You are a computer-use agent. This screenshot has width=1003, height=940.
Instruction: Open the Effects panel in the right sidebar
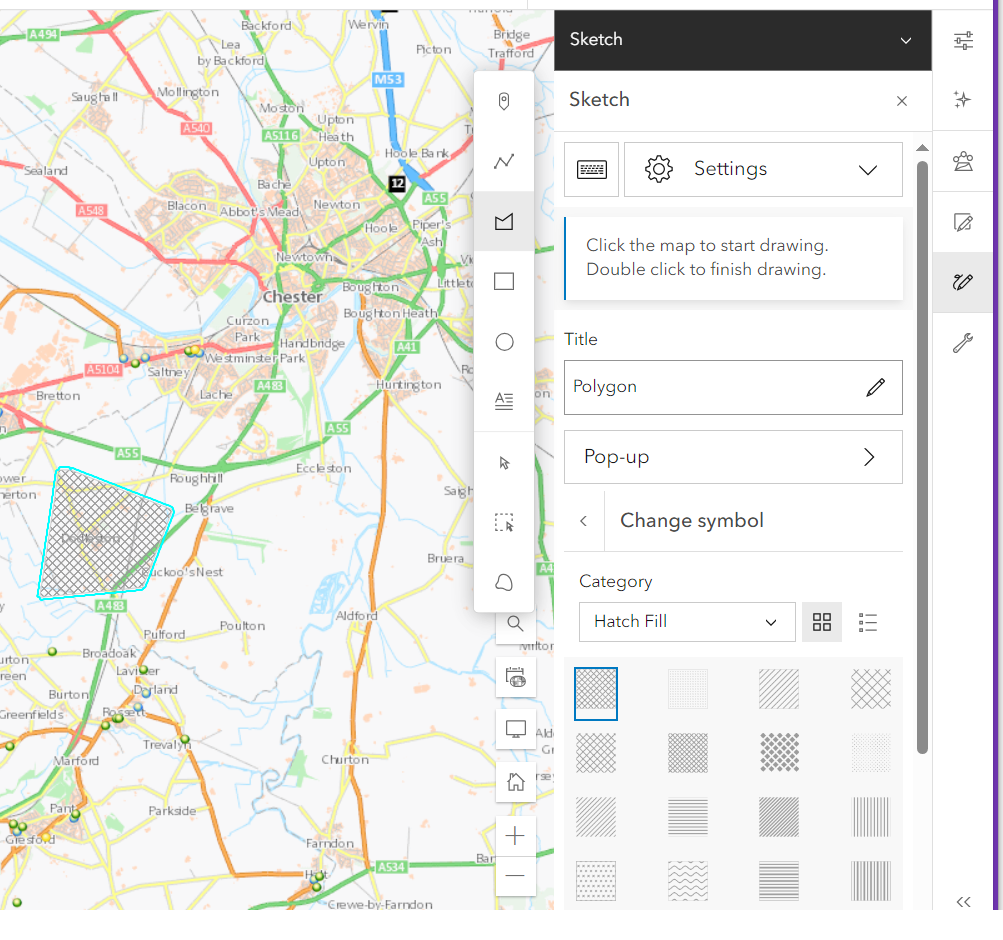pyautogui.click(x=962, y=99)
